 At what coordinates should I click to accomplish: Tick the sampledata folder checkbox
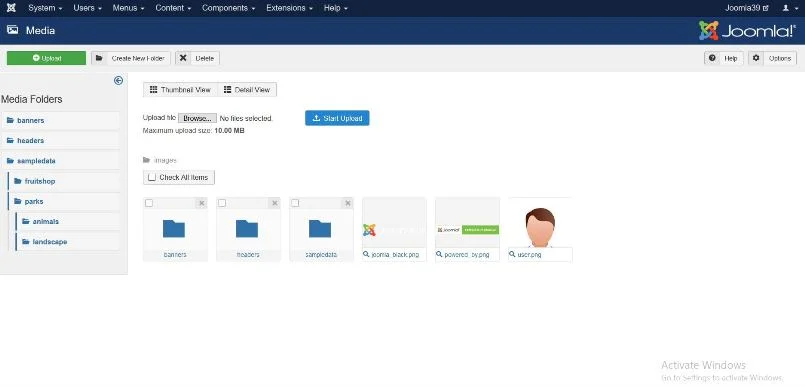tap(295, 203)
